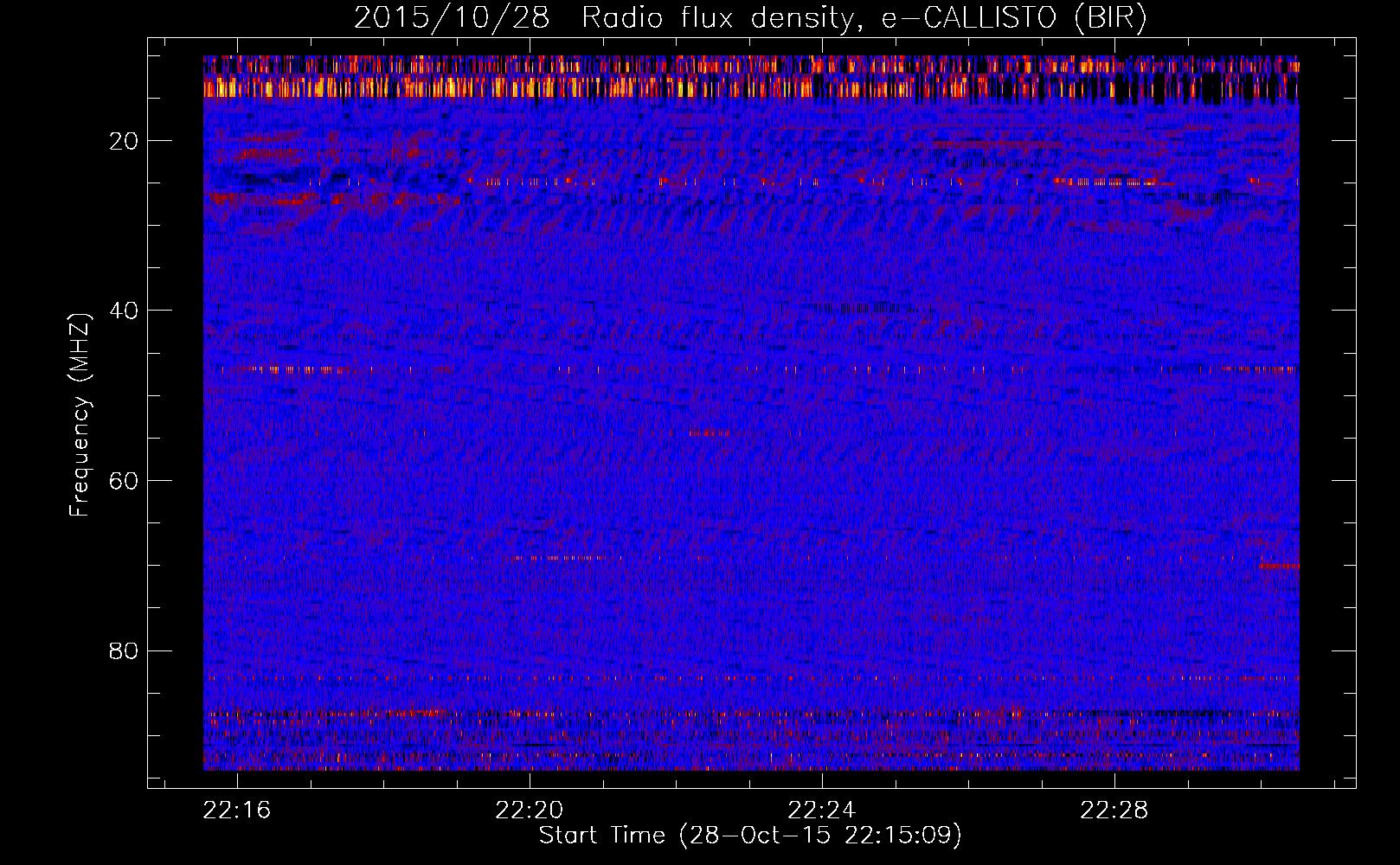The width and height of the screenshot is (1400, 865).
Task: Click the 'Frequency (MHZ)' axis label
Action: point(80,415)
